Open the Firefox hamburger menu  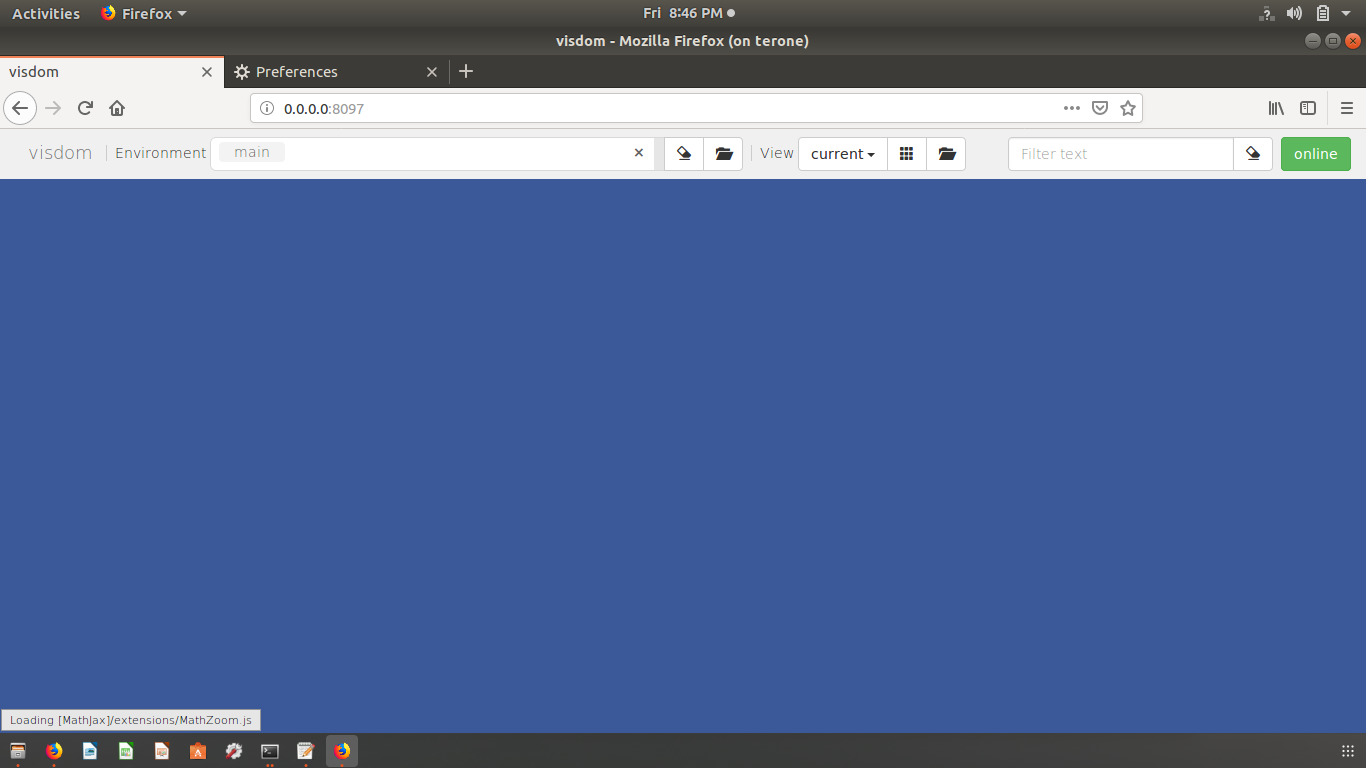pyautogui.click(x=1347, y=108)
